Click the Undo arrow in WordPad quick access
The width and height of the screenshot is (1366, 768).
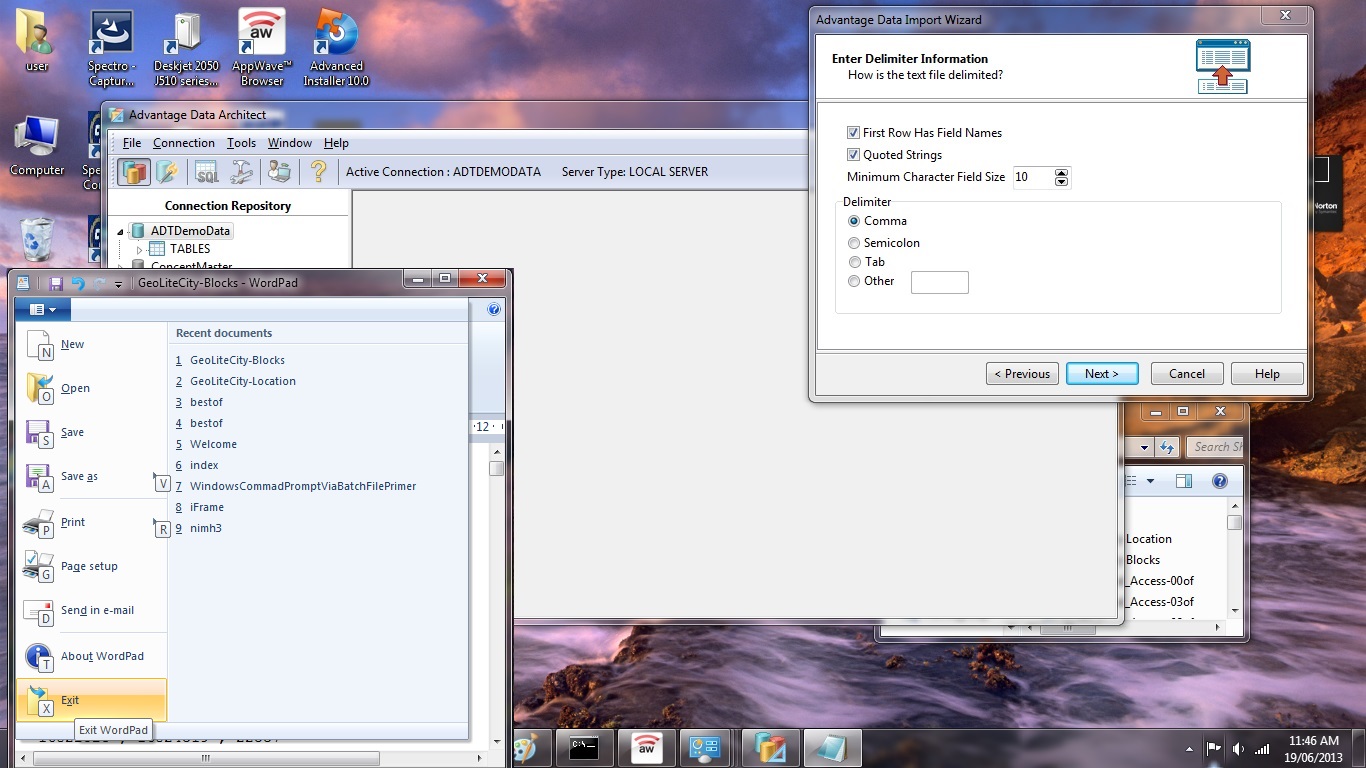pos(78,284)
